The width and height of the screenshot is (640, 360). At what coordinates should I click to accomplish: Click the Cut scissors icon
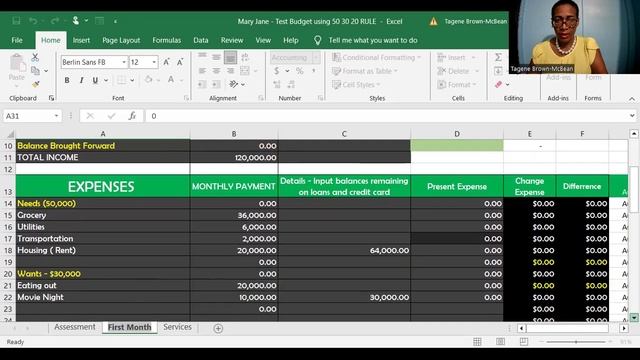[x=35, y=58]
